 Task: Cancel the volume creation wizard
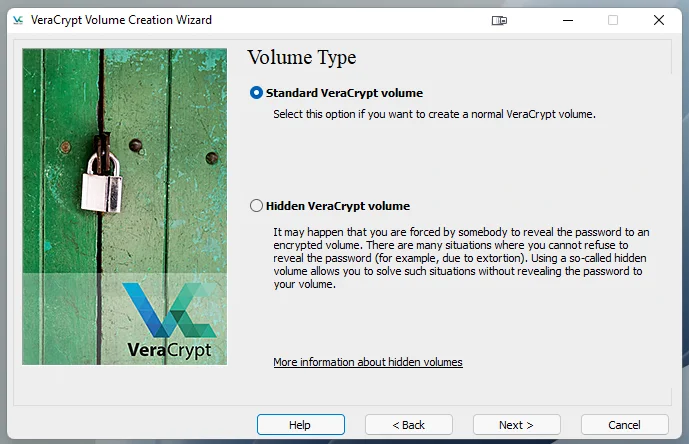coord(624,425)
